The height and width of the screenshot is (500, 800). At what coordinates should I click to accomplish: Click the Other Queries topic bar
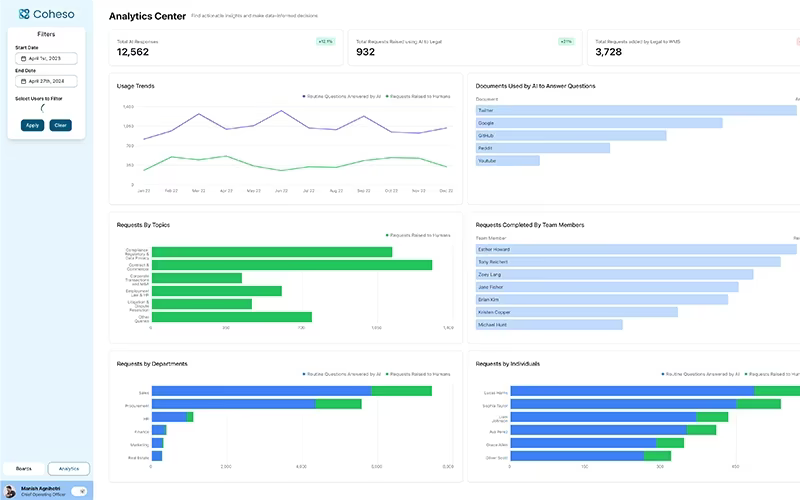pos(232,317)
